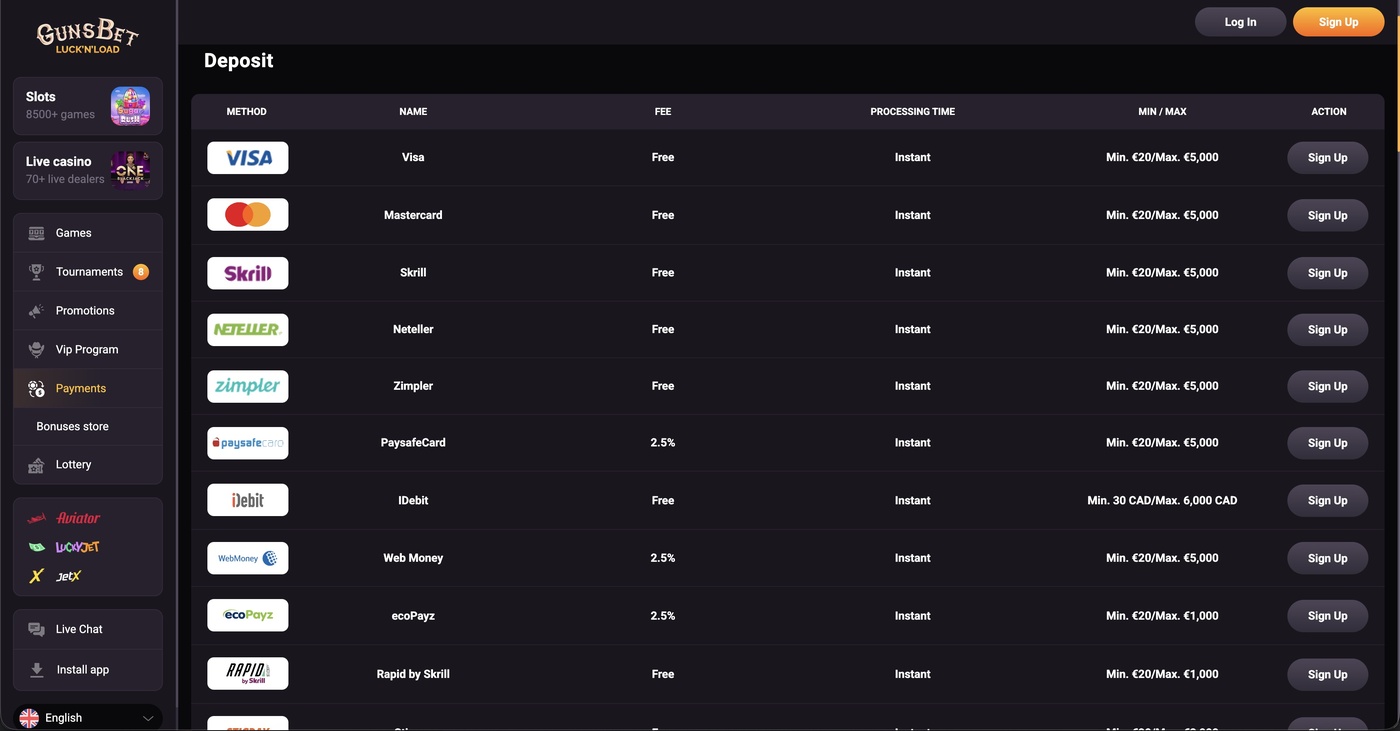Click the Zimpler name cell
The height and width of the screenshot is (731, 1400).
tap(413, 386)
